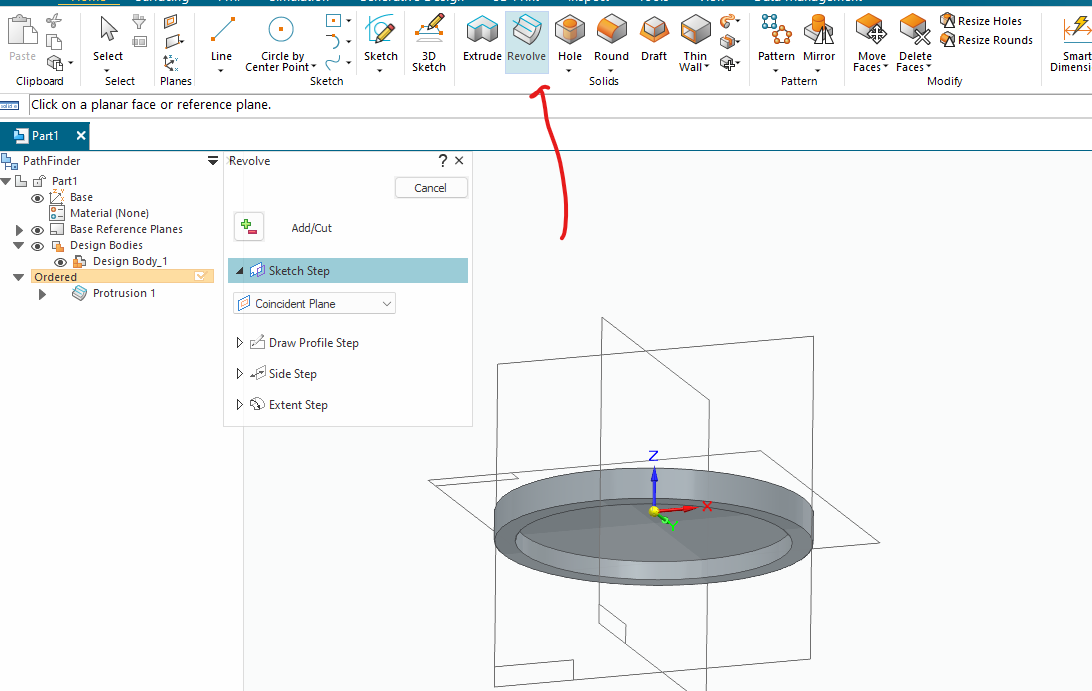Expand the Protrusion 1 feature
Screen dimensions: 1092x691
pyautogui.click(x=42, y=294)
